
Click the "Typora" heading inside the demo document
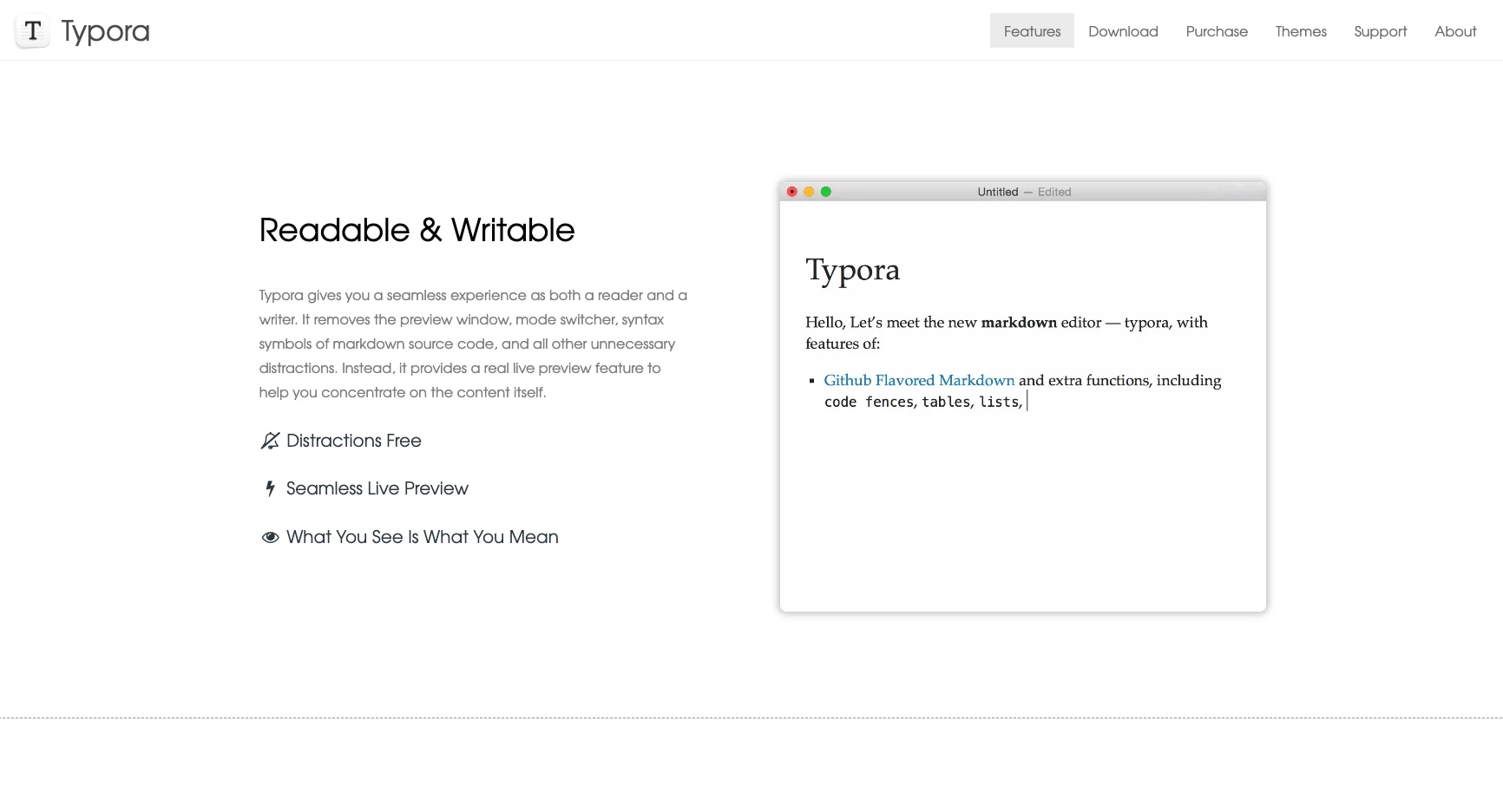pyautogui.click(x=852, y=270)
